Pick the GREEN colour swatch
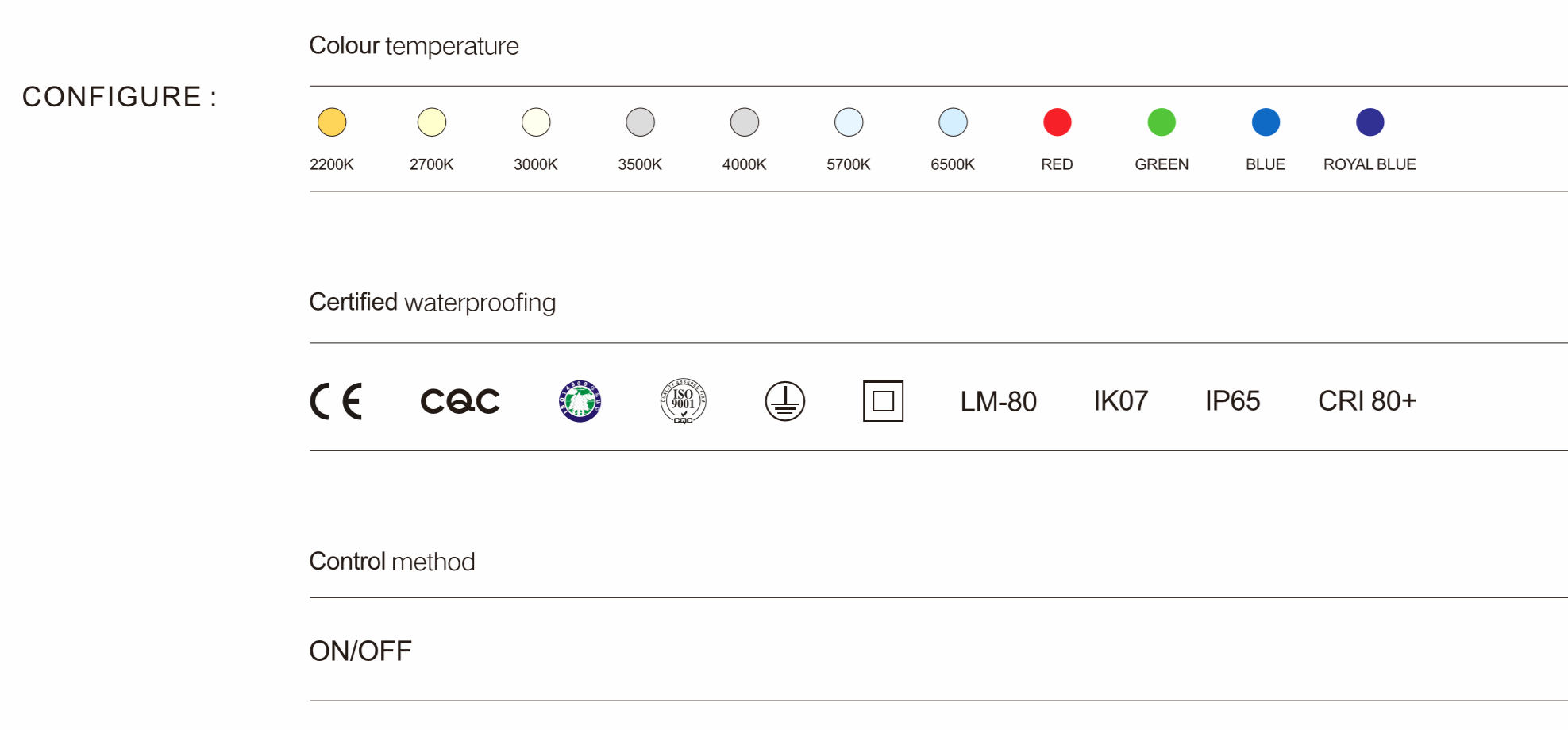The width and height of the screenshot is (1568, 730). [x=1162, y=122]
